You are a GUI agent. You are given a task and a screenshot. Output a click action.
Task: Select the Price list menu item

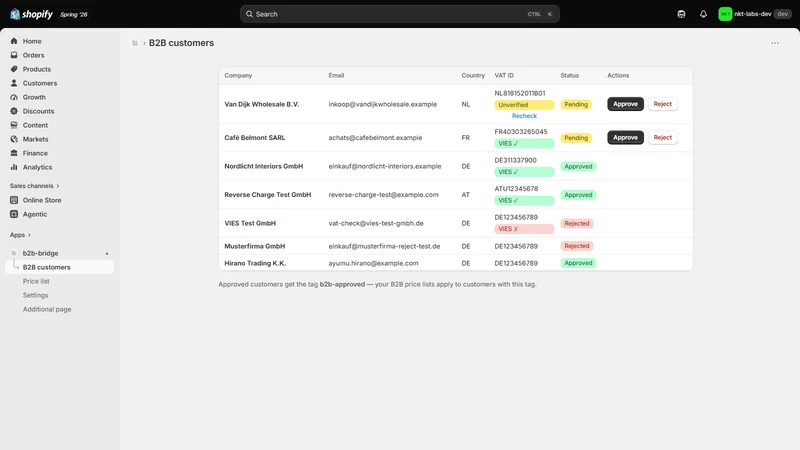coord(36,281)
